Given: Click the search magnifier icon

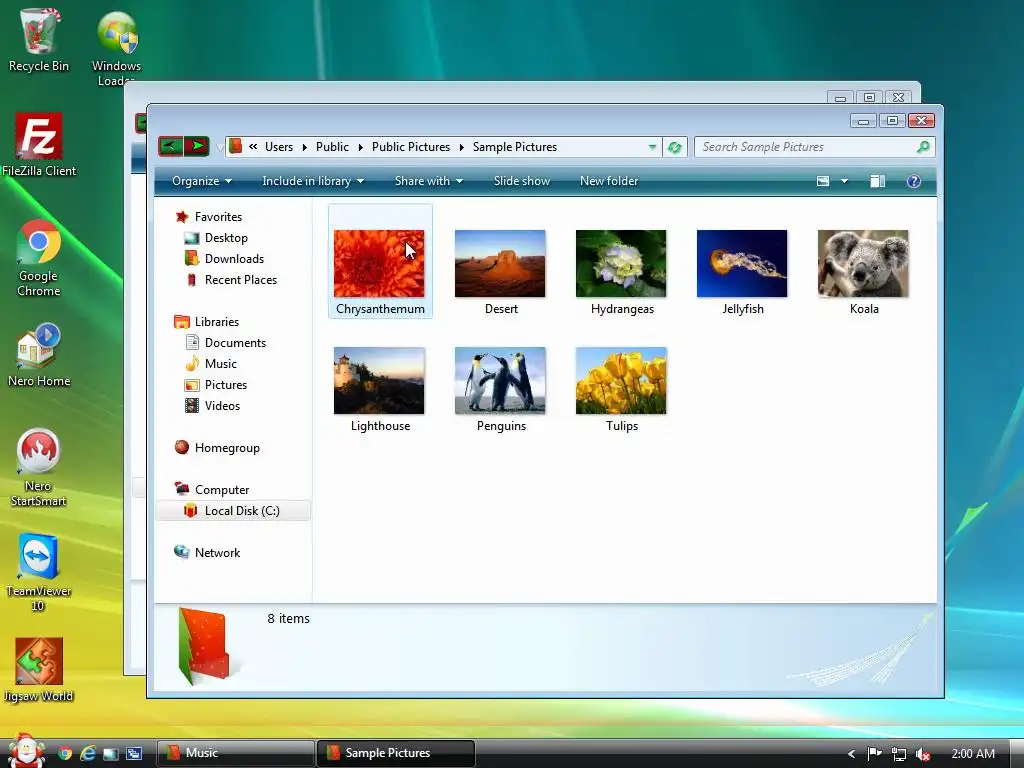Looking at the screenshot, I should tap(923, 147).
